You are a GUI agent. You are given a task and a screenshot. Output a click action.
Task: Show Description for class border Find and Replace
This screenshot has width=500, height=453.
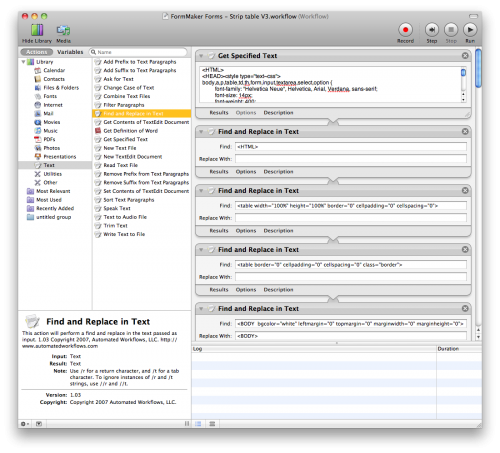[278, 290]
